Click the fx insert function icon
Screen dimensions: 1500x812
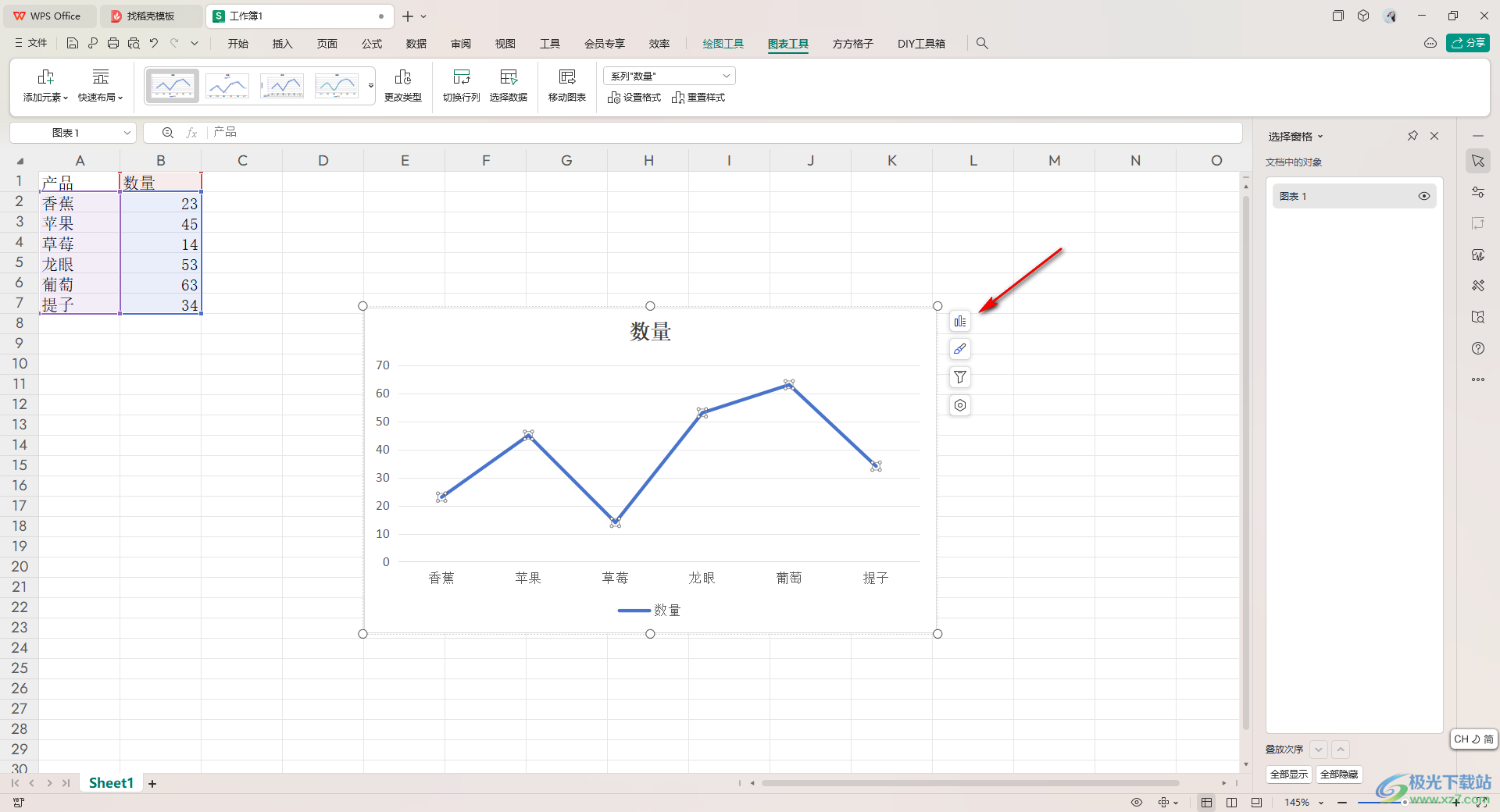191,133
